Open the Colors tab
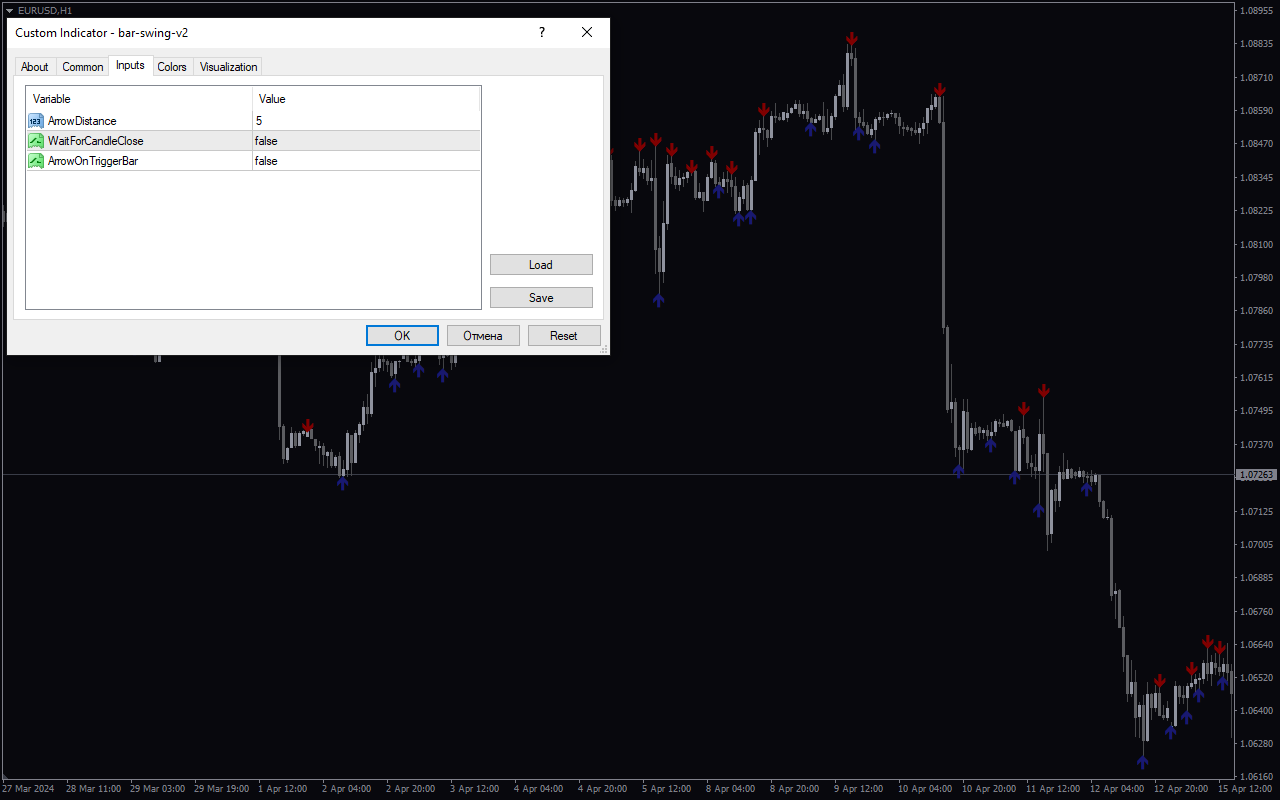The height and width of the screenshot is (800, 1280). point(172,67)
